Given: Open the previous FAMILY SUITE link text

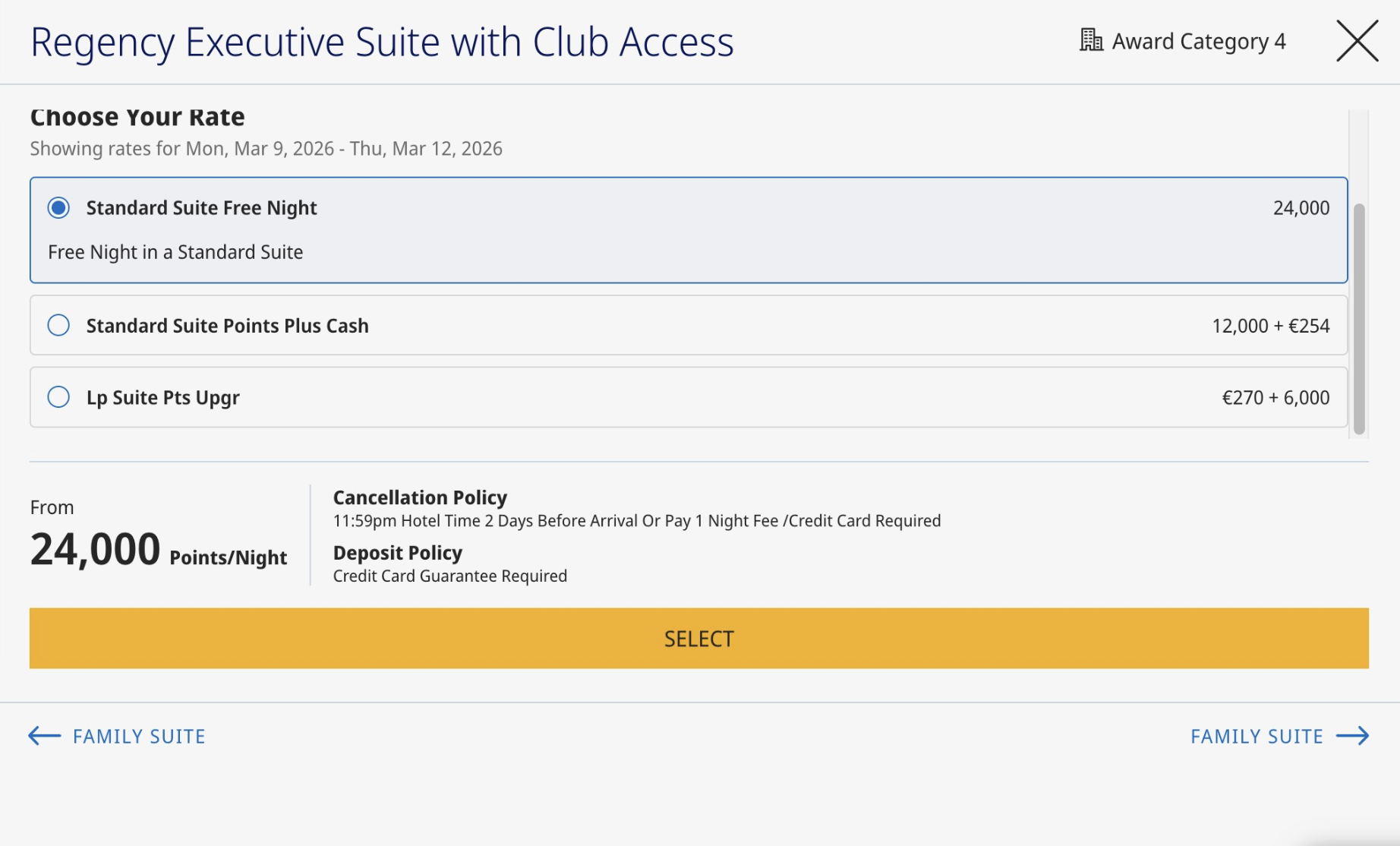Looking at the screenshot, I should [139, 736].
